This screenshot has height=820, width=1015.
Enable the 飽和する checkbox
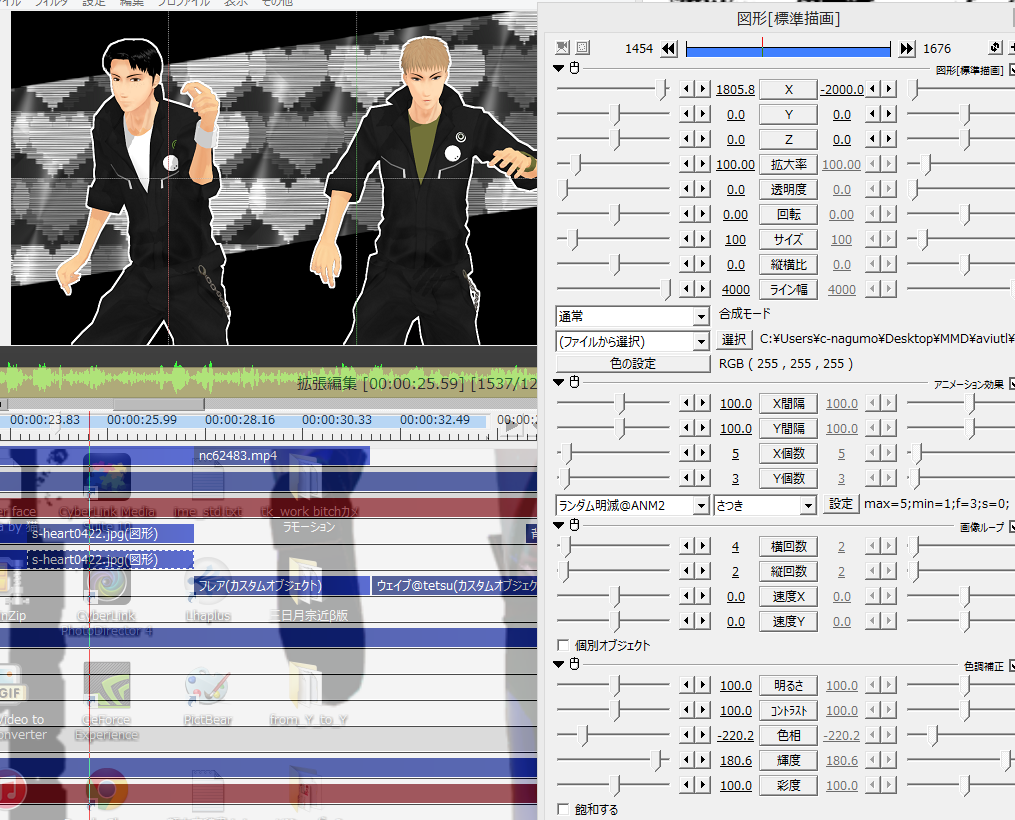point(563,809)
